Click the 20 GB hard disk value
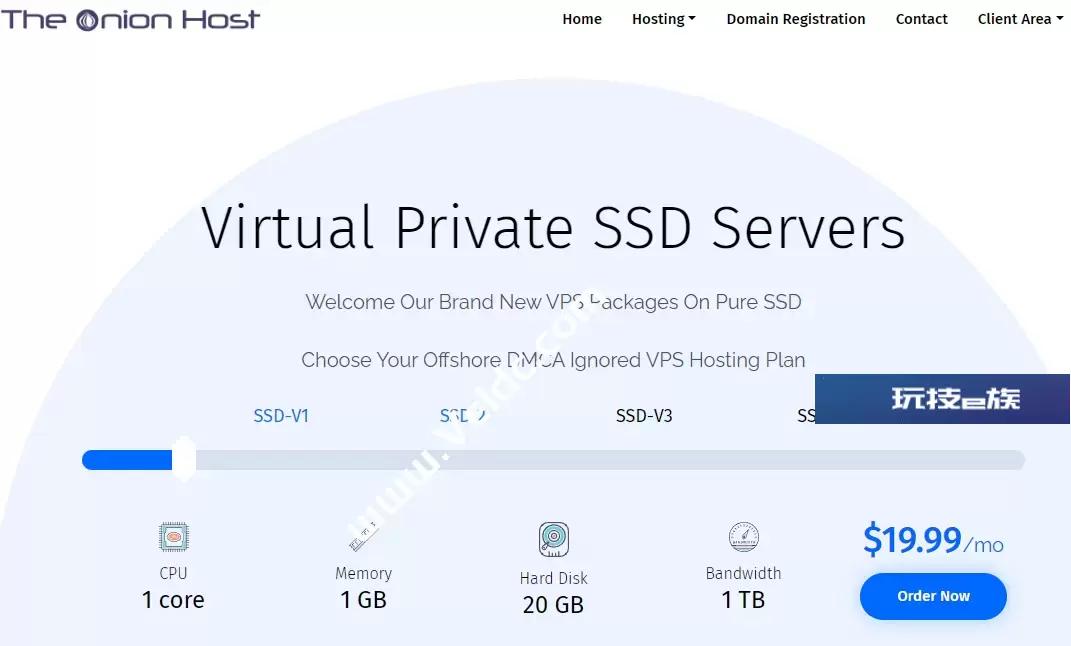 (553, 605)
